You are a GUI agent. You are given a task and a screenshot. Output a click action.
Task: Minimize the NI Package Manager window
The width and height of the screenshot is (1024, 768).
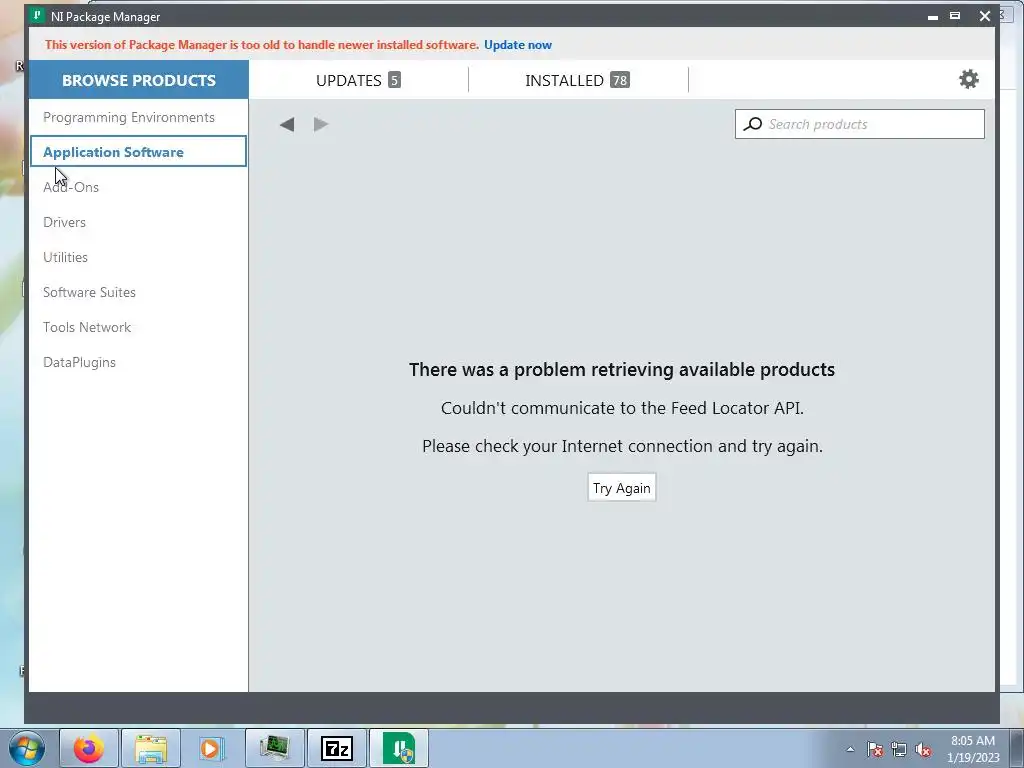(x=933, y=16)
